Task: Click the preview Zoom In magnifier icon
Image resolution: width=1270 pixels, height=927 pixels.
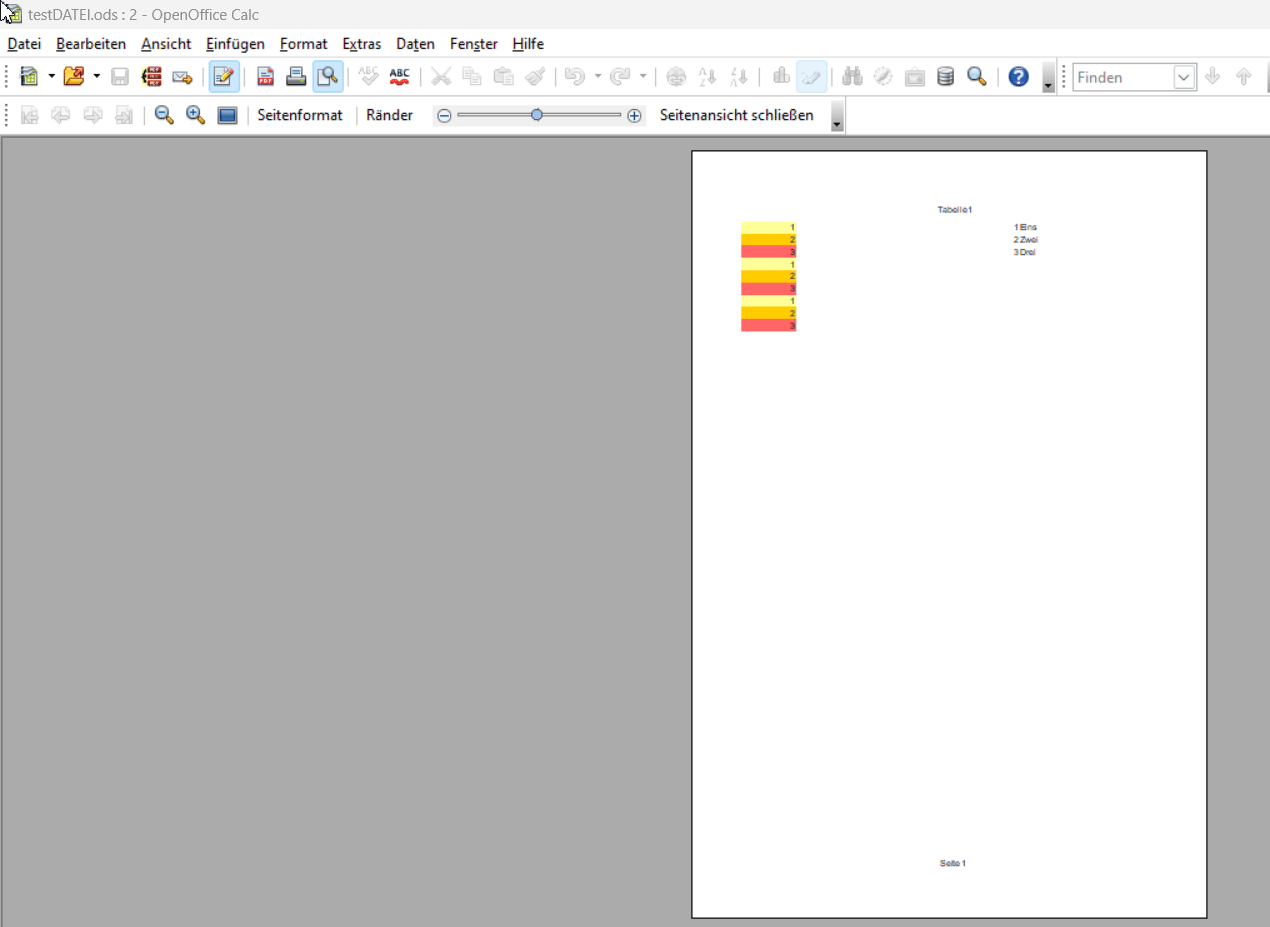Action: point(196,115)
